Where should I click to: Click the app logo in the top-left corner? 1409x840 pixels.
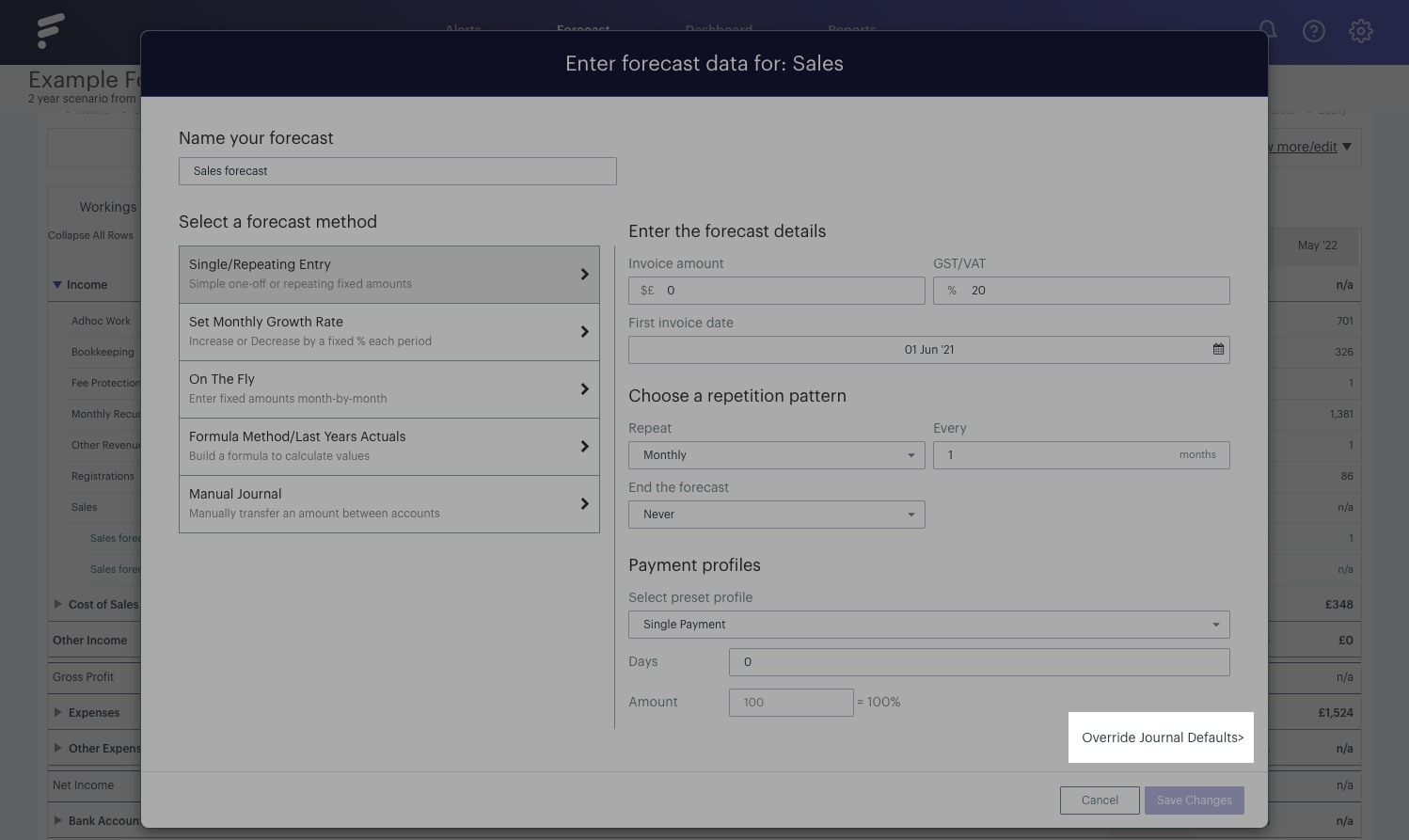(51, 31)
